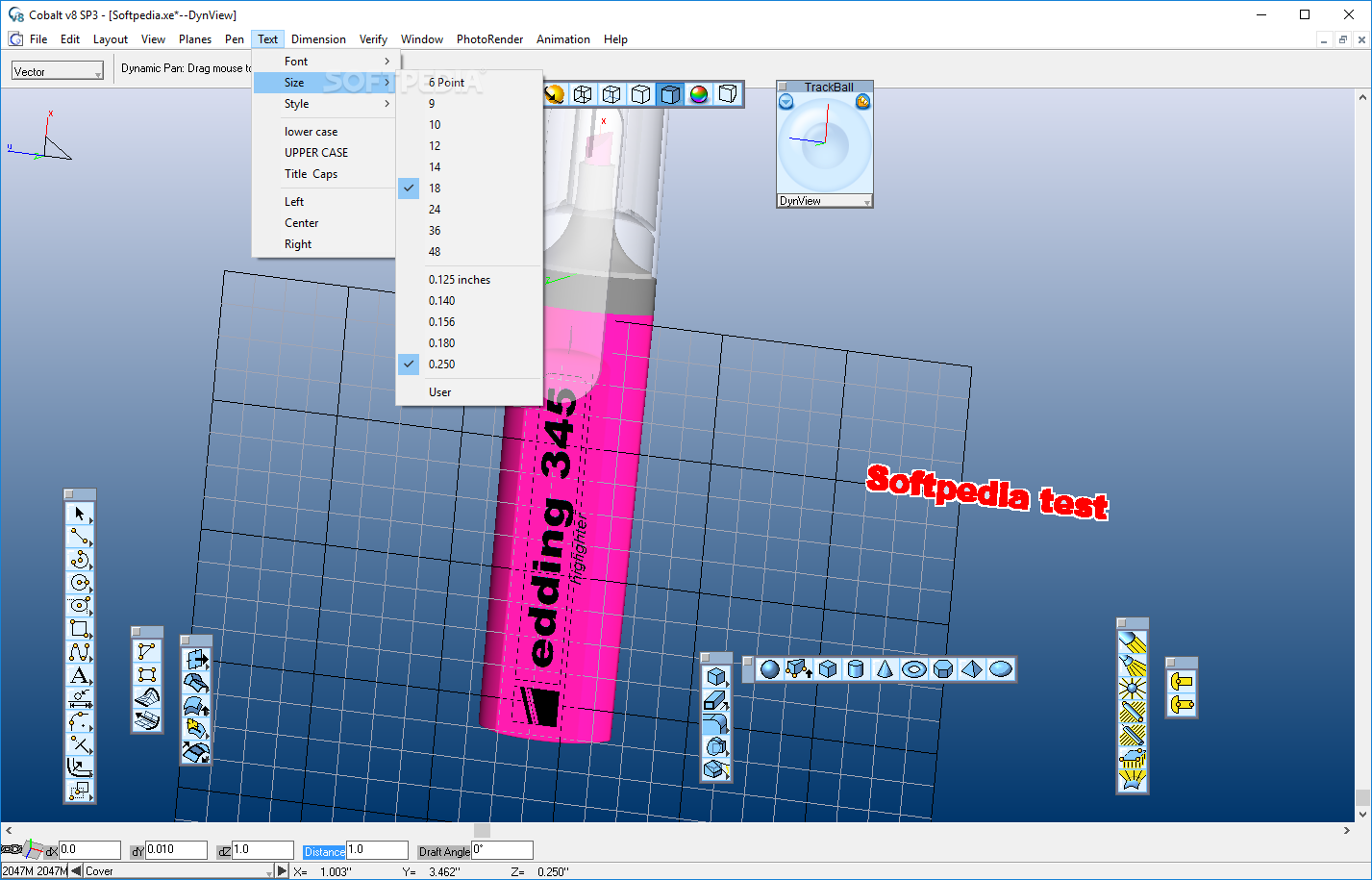Choose 36 point text size
The width and height of the screenshot is (1372, 880).
click(x=470, y=231)
